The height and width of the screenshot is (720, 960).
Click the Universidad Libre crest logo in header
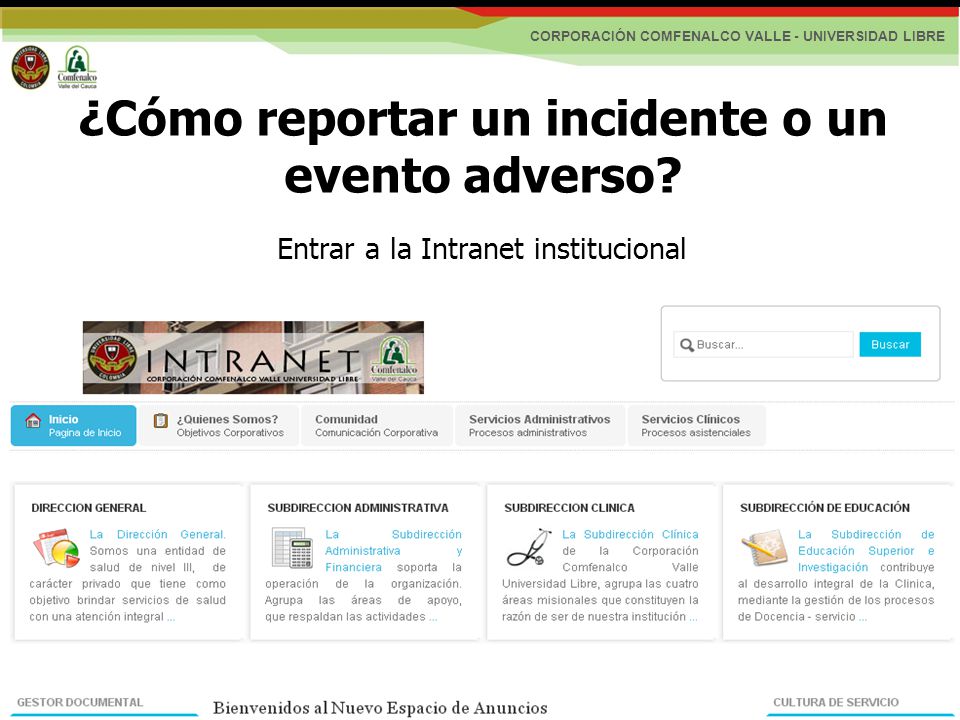(30, 67)
